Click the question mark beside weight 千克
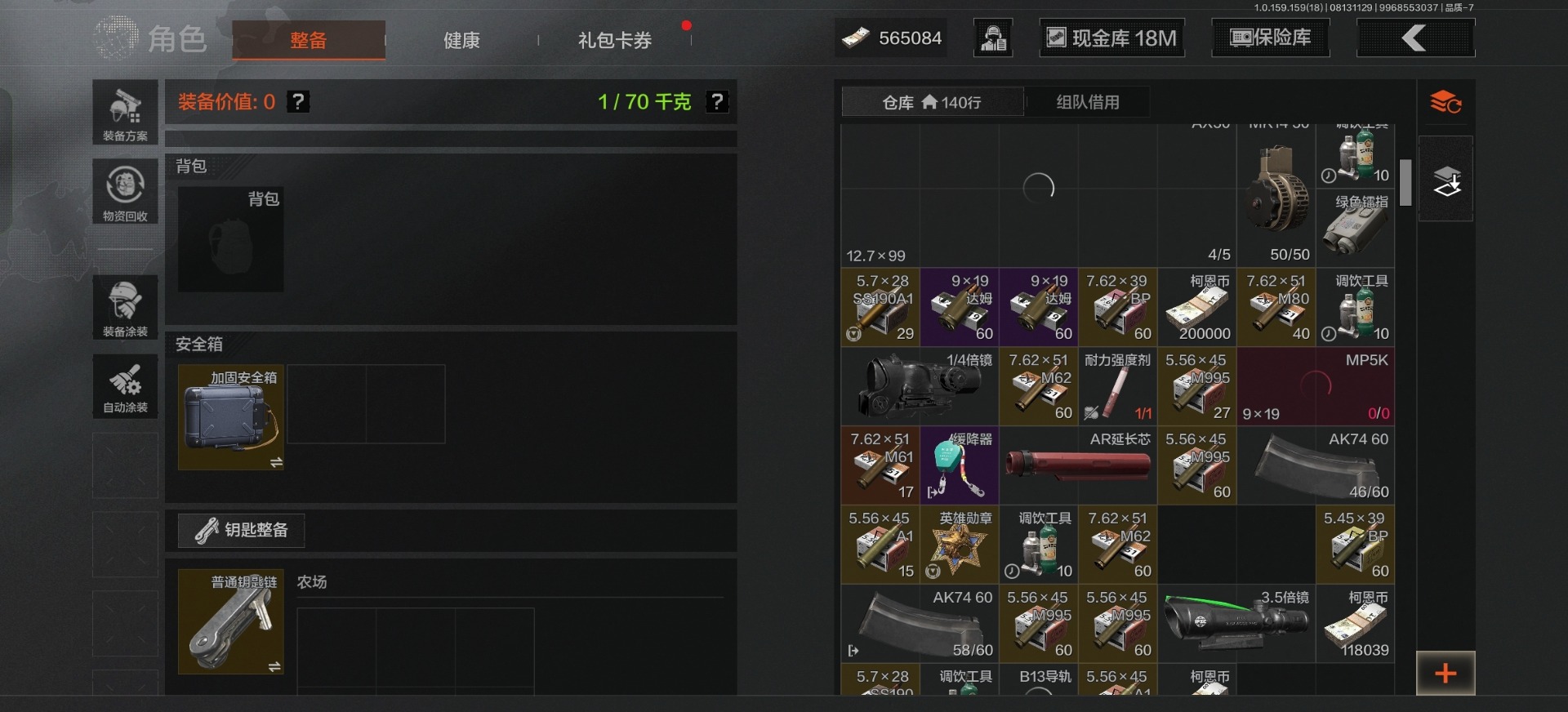The width and height of the screenshot is (1568, 712). click(717, 102)
